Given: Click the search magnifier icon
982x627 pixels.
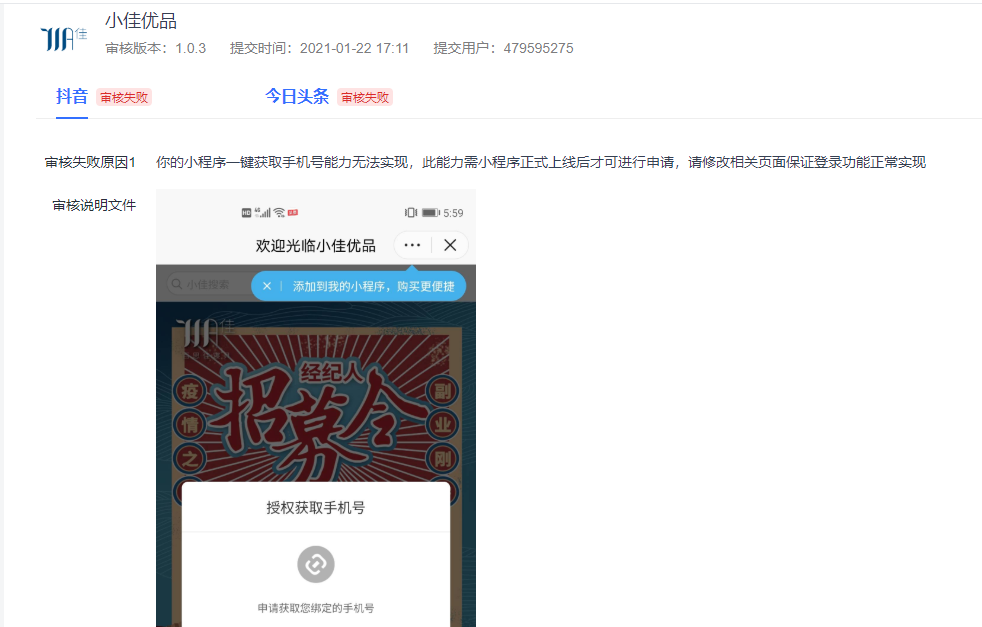Looking at the screenshot, I should (x=177, y=284).
